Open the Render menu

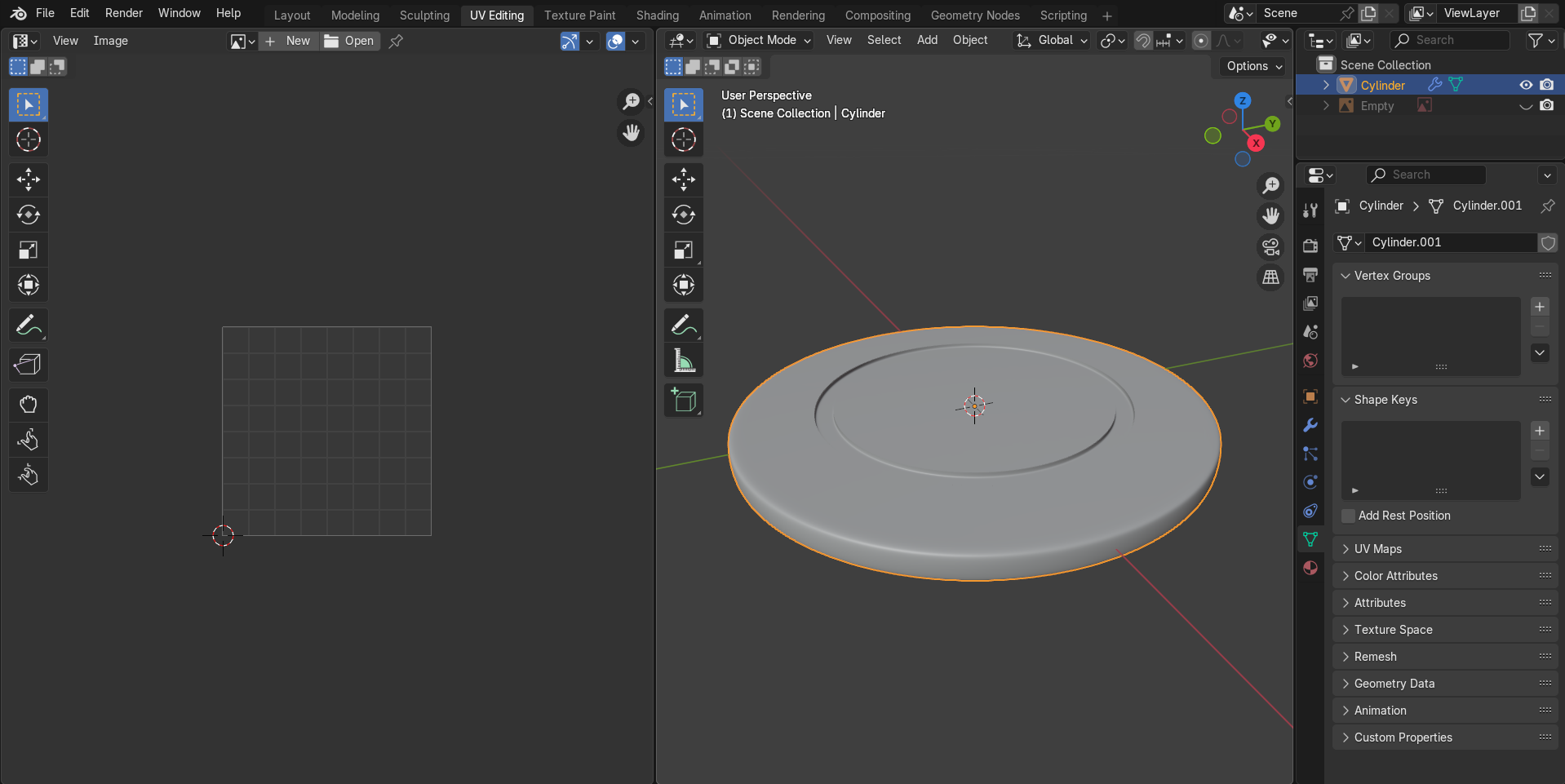pos(123,13)
